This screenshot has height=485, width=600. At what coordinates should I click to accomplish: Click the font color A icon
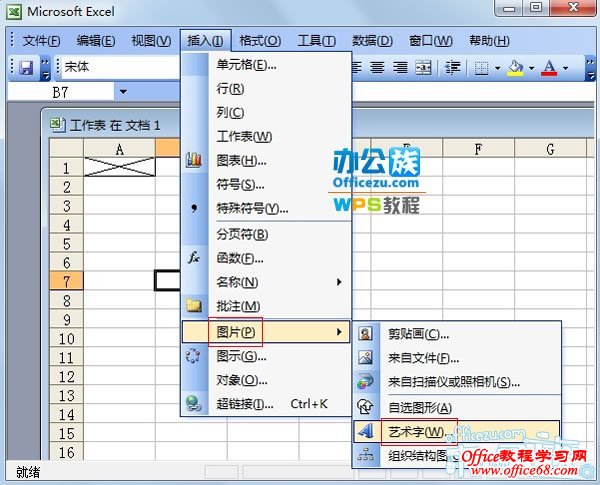(549, 68)
